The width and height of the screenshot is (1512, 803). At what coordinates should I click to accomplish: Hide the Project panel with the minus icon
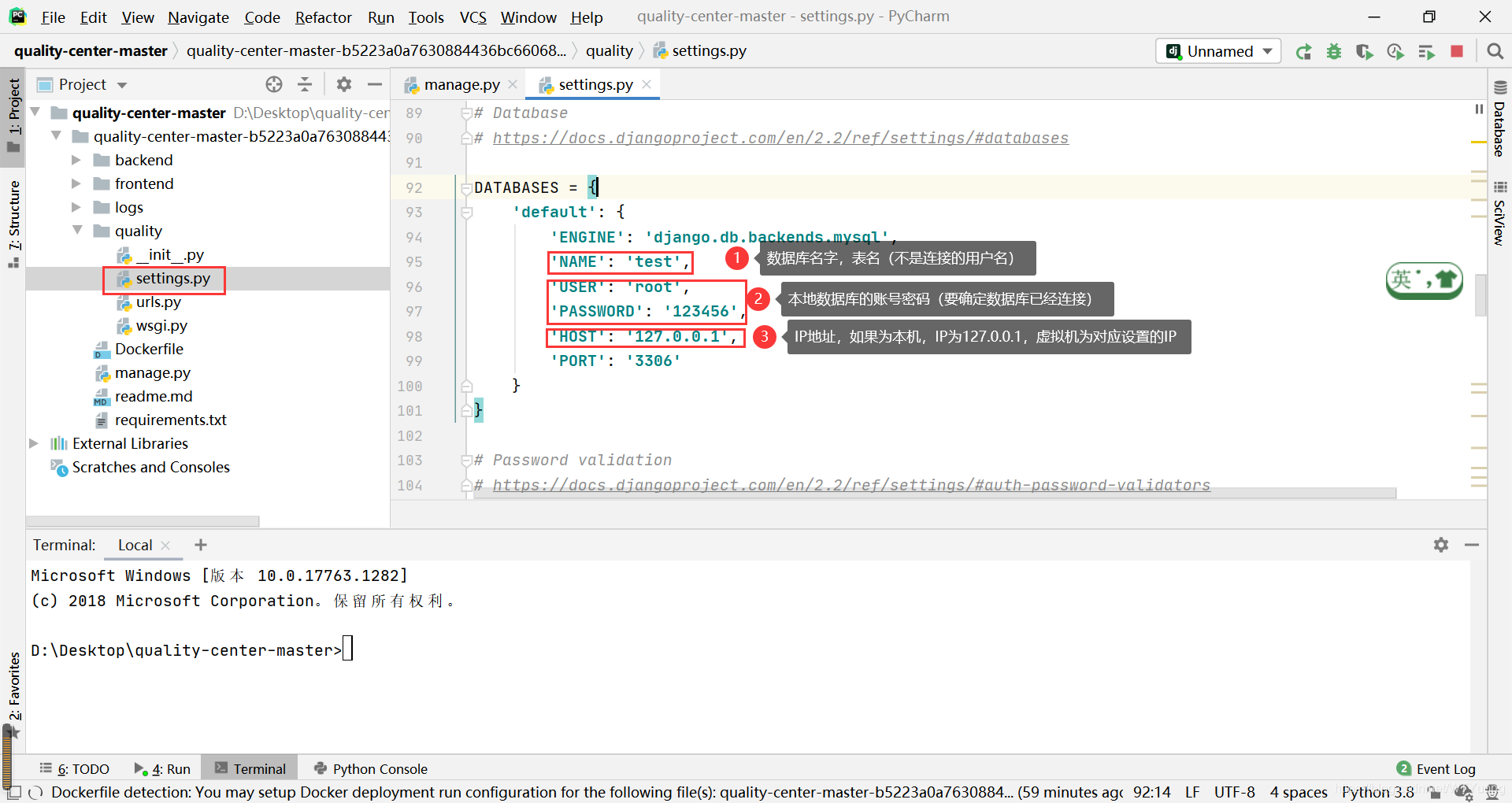coord(375,84)
